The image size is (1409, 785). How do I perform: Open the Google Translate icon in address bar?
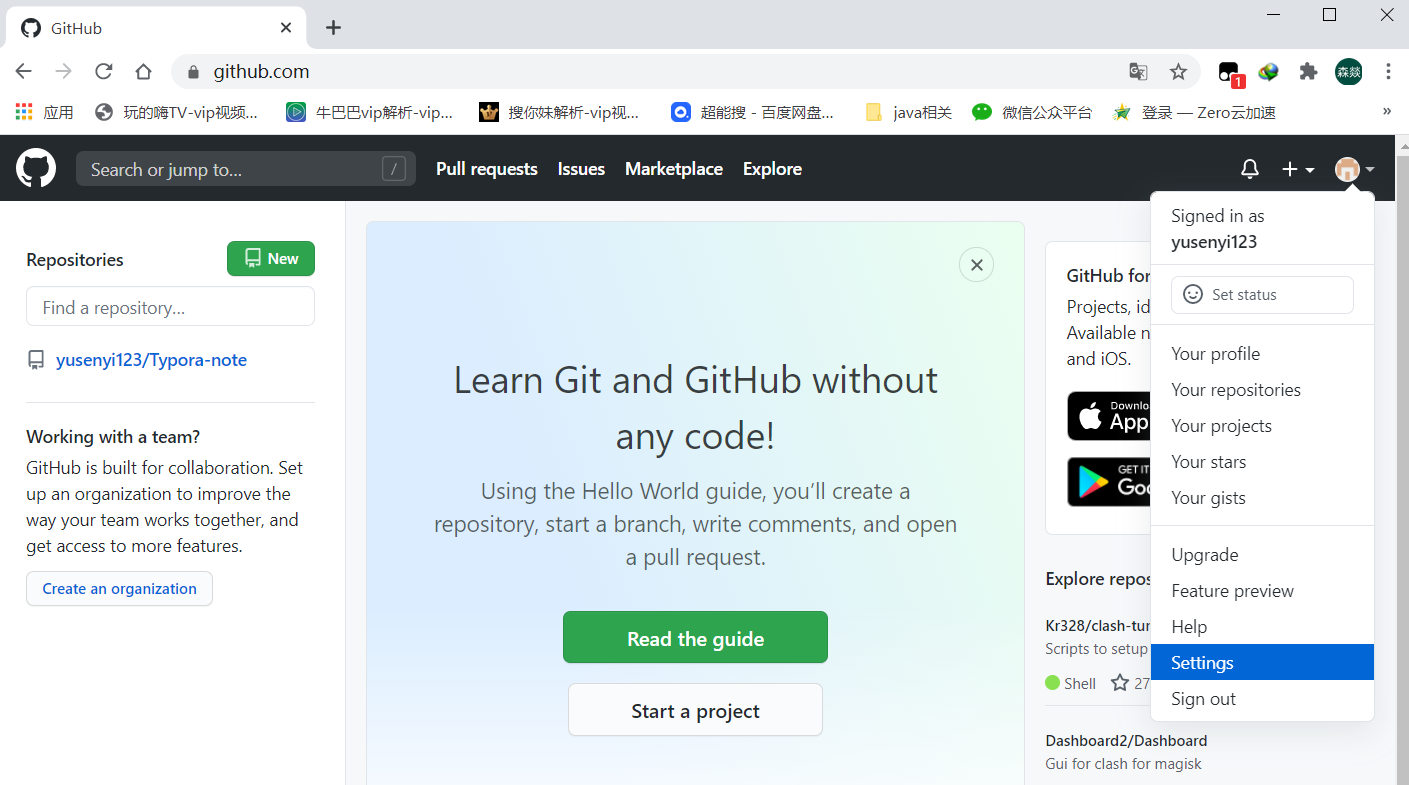click(x=1138, y=71)
